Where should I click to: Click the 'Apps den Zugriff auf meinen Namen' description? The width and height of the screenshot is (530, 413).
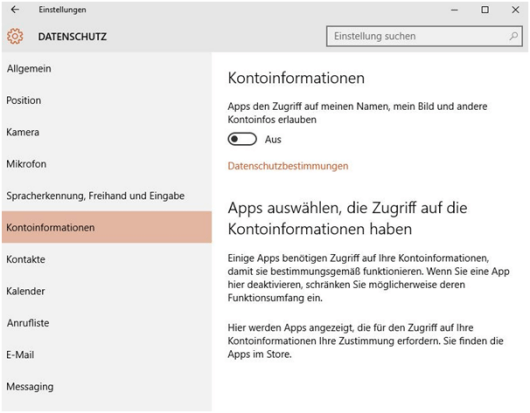pyautogui.click(x=357, y=113)
